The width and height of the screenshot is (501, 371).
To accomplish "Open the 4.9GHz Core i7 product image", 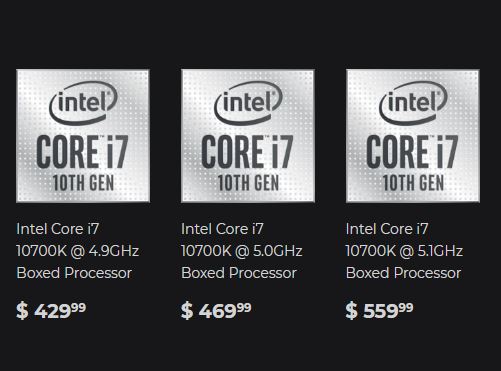I will click(x=83, y=136).
